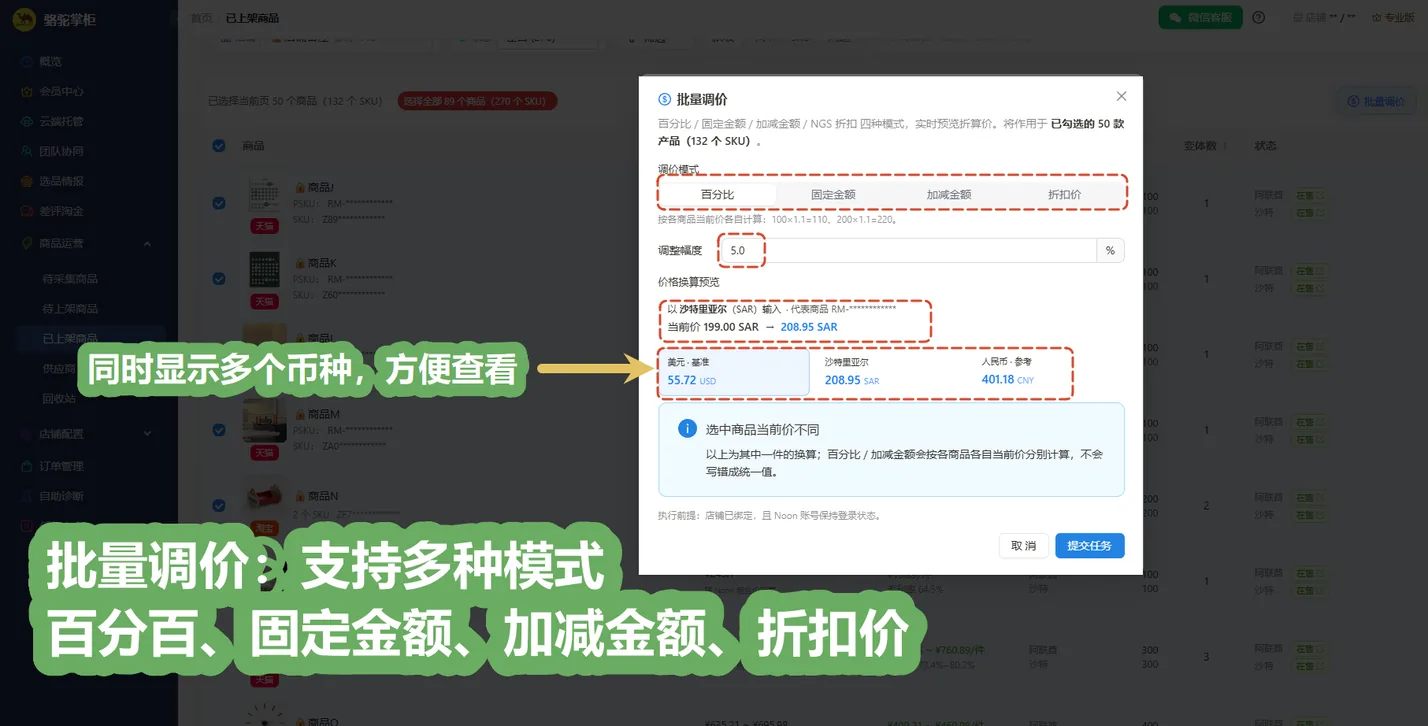Click the 天猫 tag under 商品K

point(264,301)
